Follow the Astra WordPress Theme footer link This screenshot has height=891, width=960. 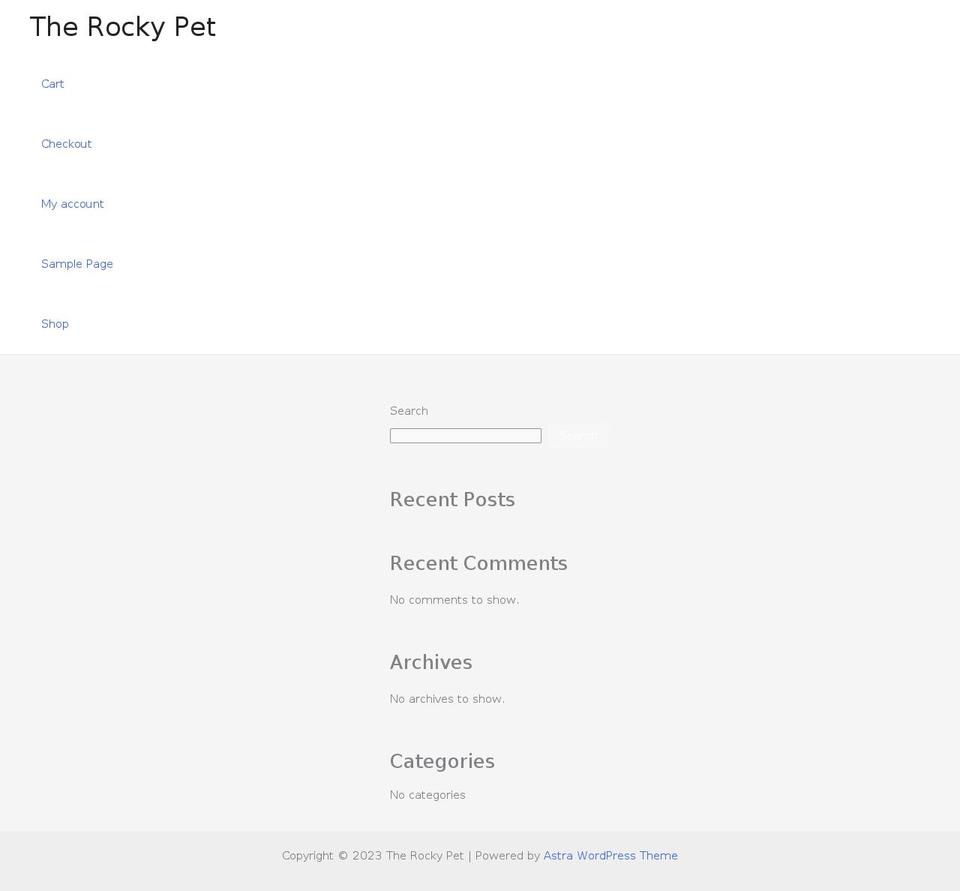(610, 856)
